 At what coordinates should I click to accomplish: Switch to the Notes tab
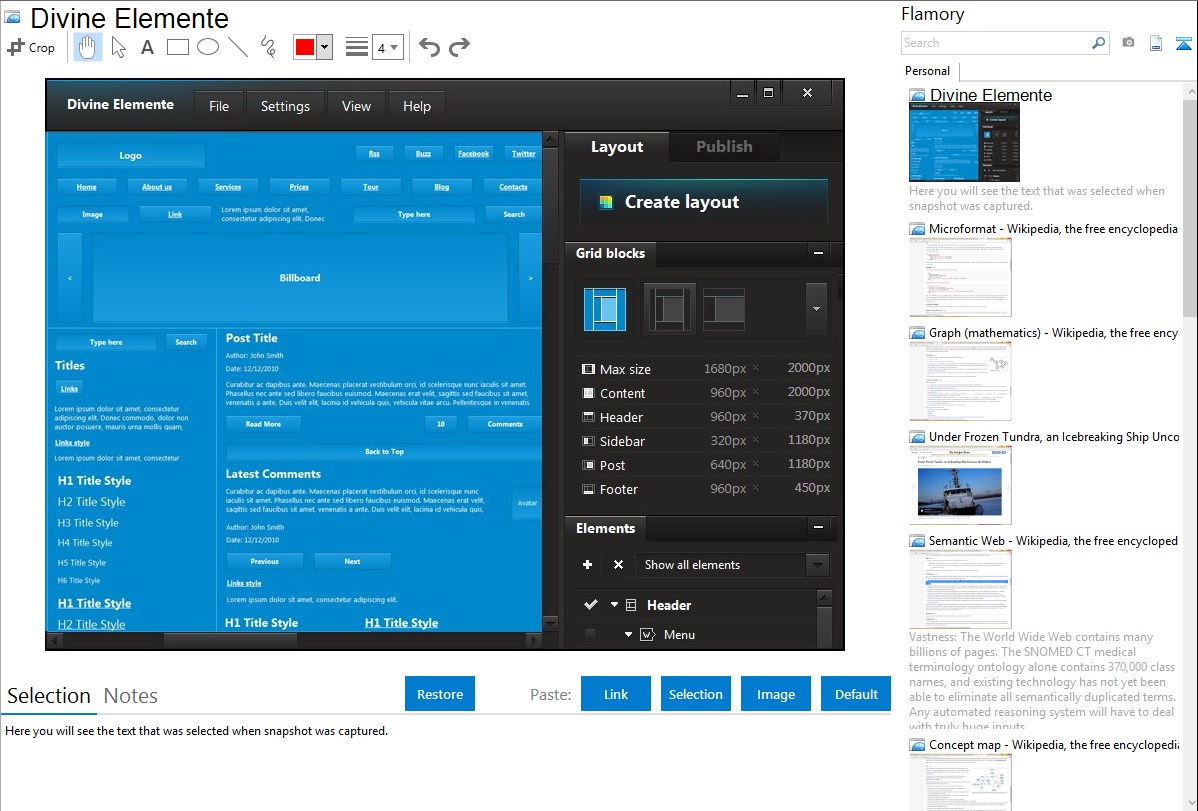coord(131,696)
